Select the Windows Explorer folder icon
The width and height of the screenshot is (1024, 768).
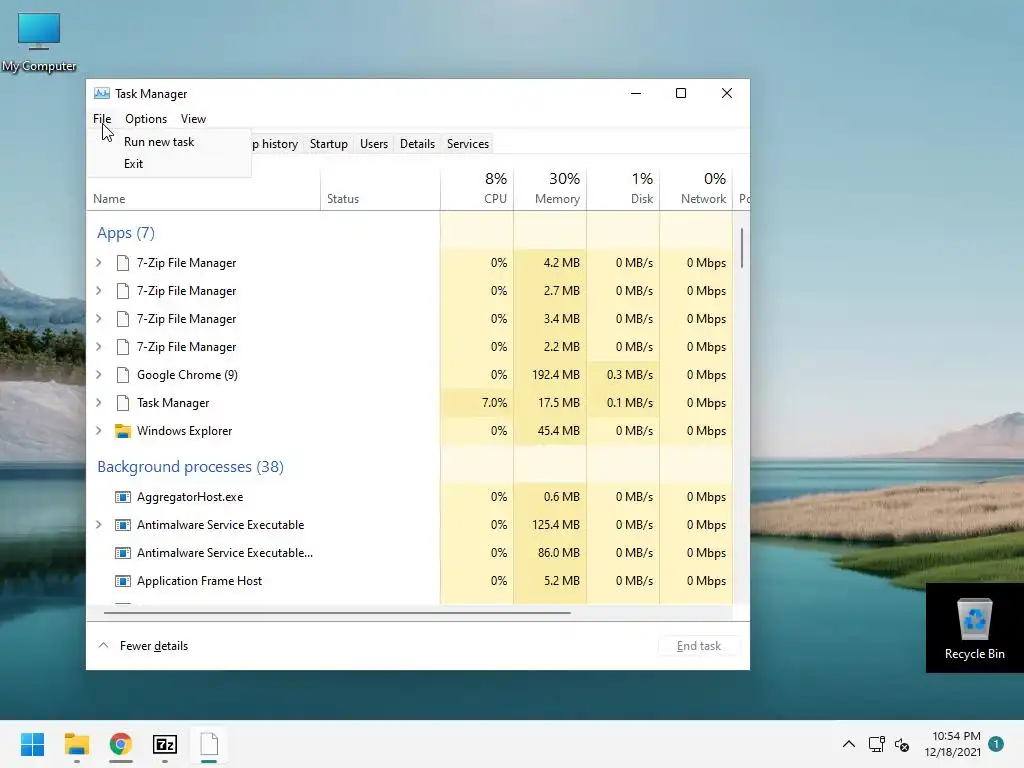(x=122, y=431)
